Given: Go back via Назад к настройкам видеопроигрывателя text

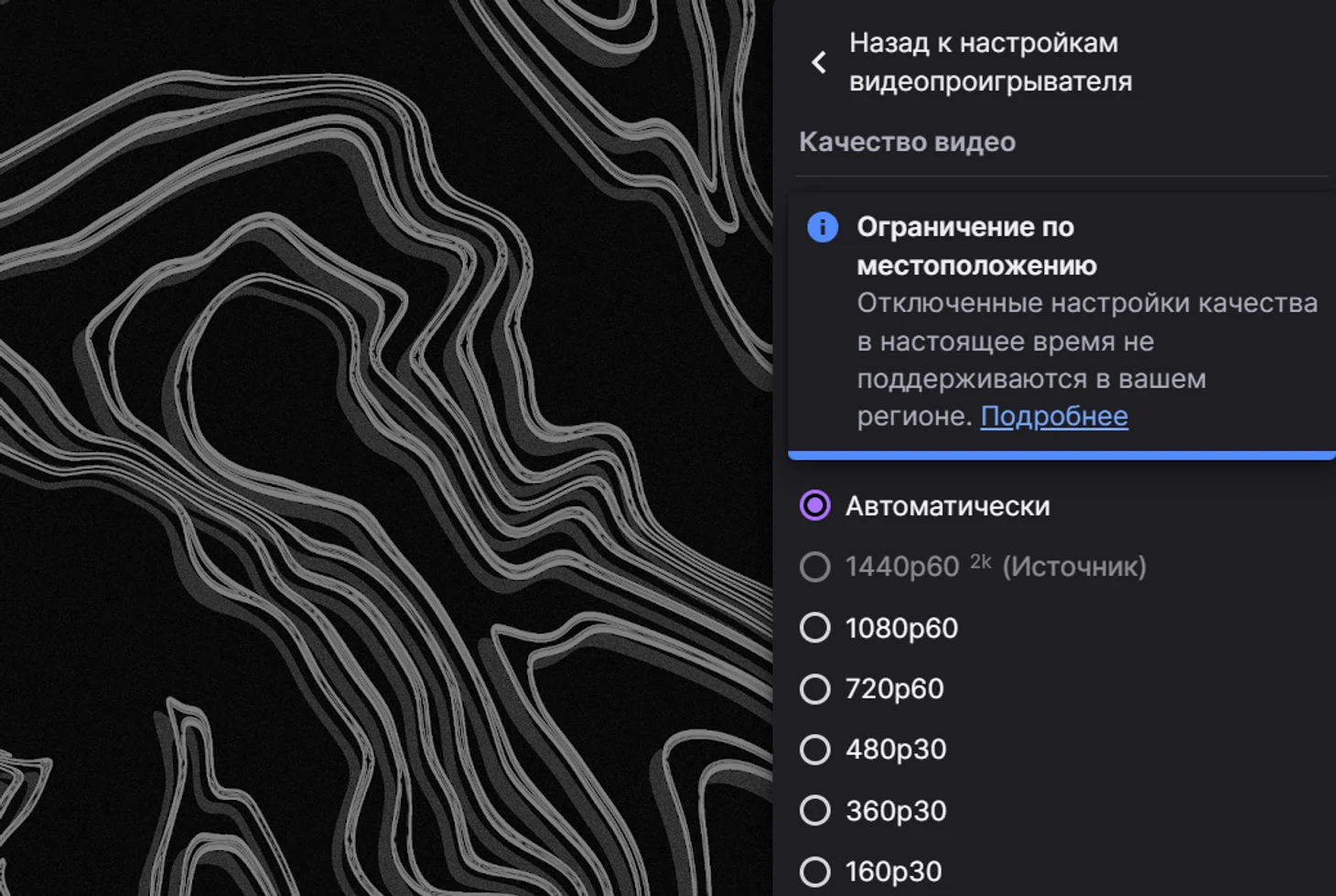Looking at the screenshot, I should [990, 62].
